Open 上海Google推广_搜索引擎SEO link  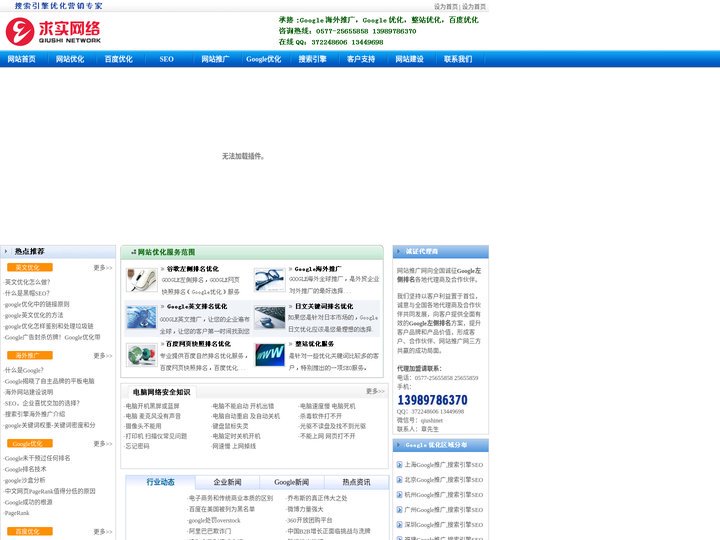(x=444, y=465)
